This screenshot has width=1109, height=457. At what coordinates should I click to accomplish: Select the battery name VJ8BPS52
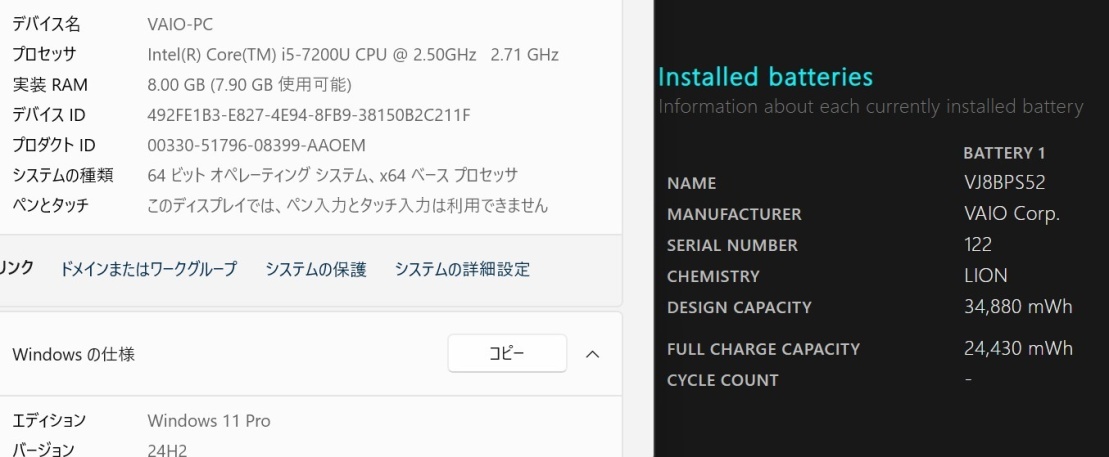tap(1004, 183)
